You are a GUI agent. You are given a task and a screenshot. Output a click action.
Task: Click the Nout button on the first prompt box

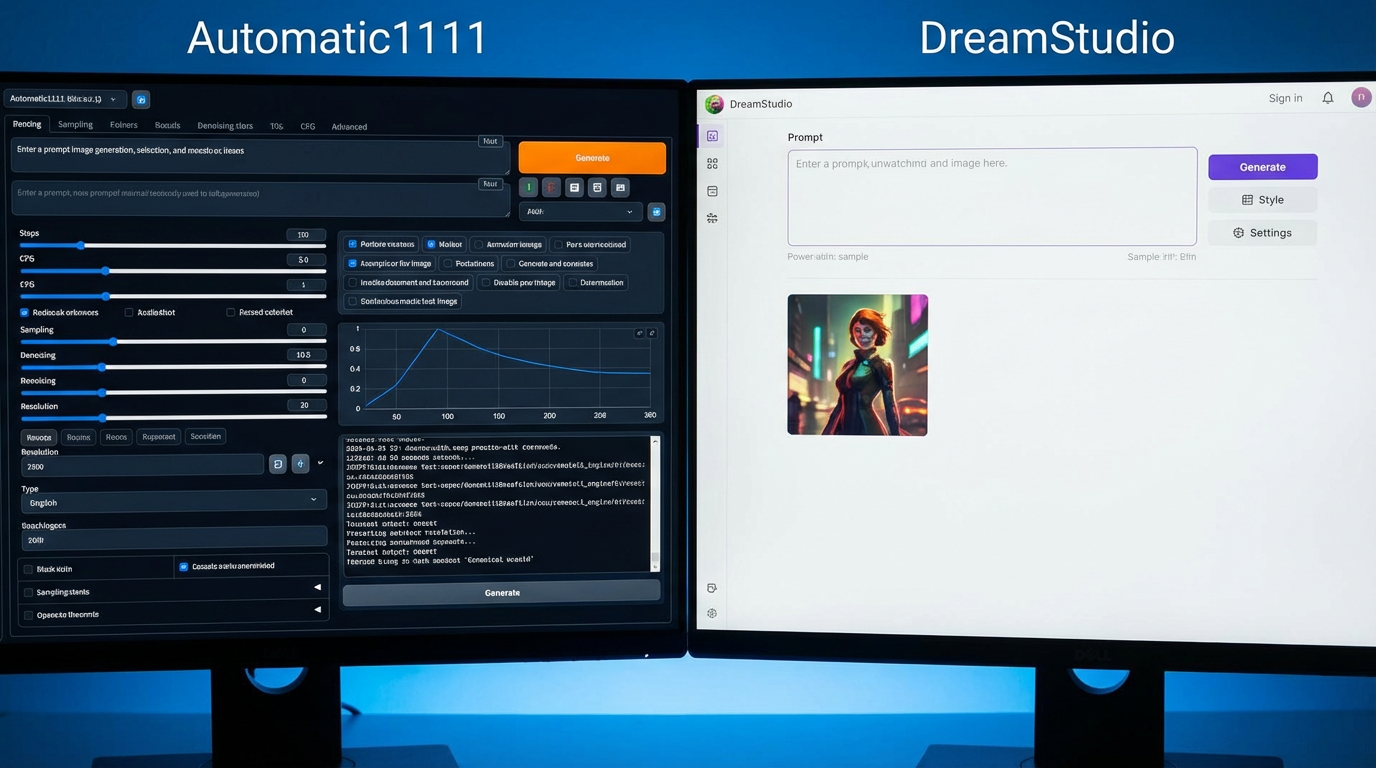[490, 141]
